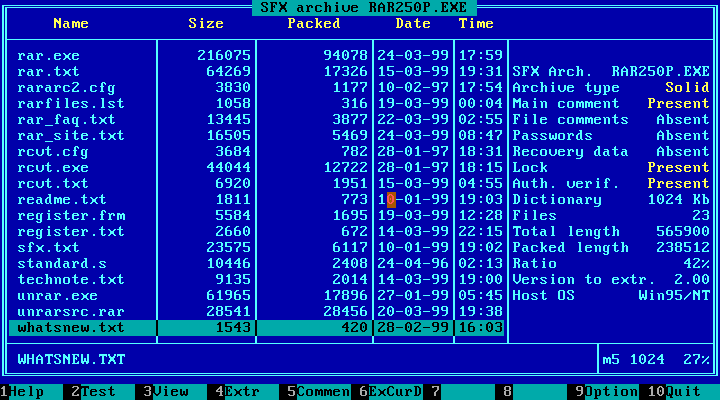720x400 pixels.
Task: Click packed value 94078
Action: (345, 56)
